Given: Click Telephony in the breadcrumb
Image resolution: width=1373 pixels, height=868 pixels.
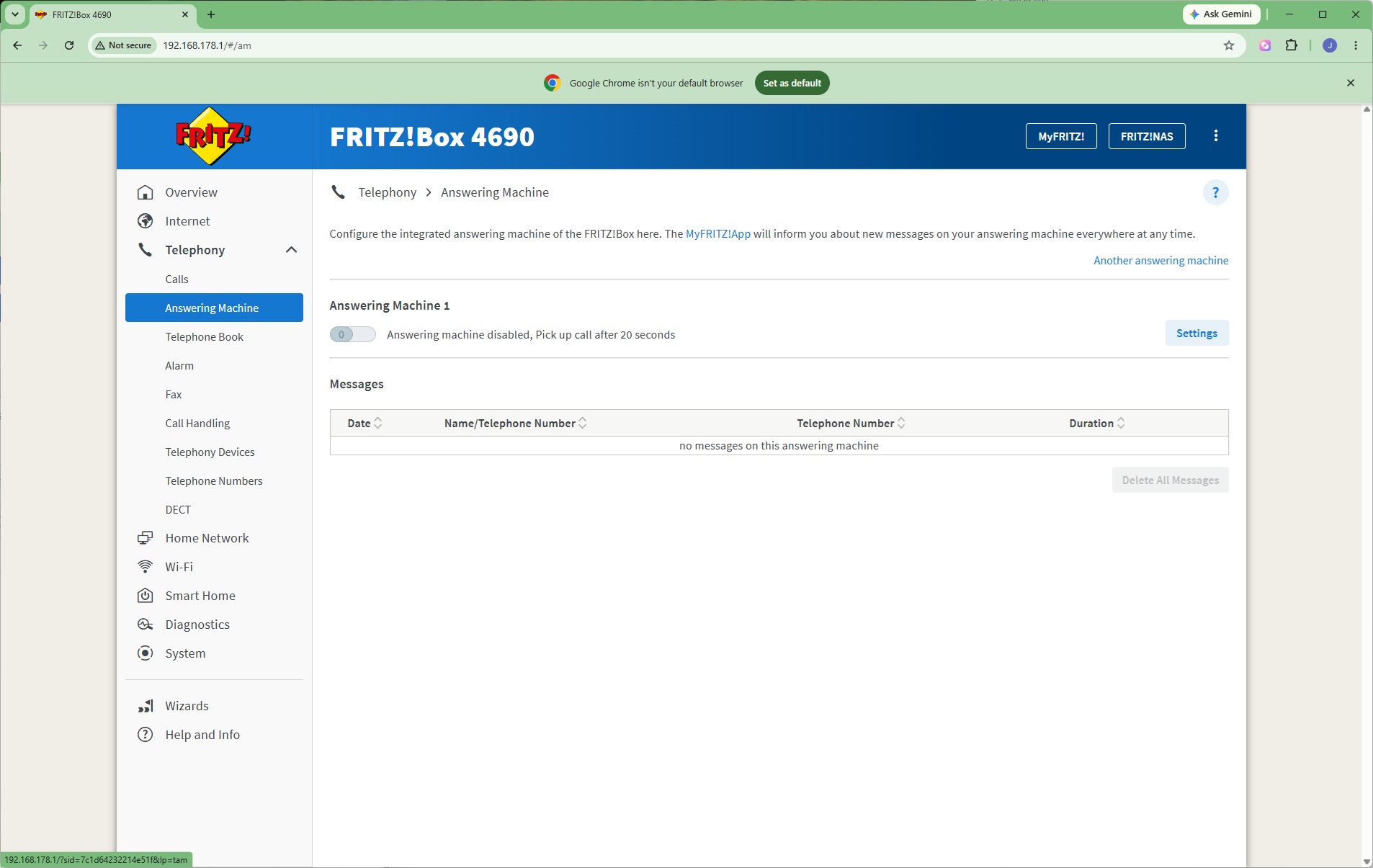Looking at the screenshot, I should coord(388,192).
